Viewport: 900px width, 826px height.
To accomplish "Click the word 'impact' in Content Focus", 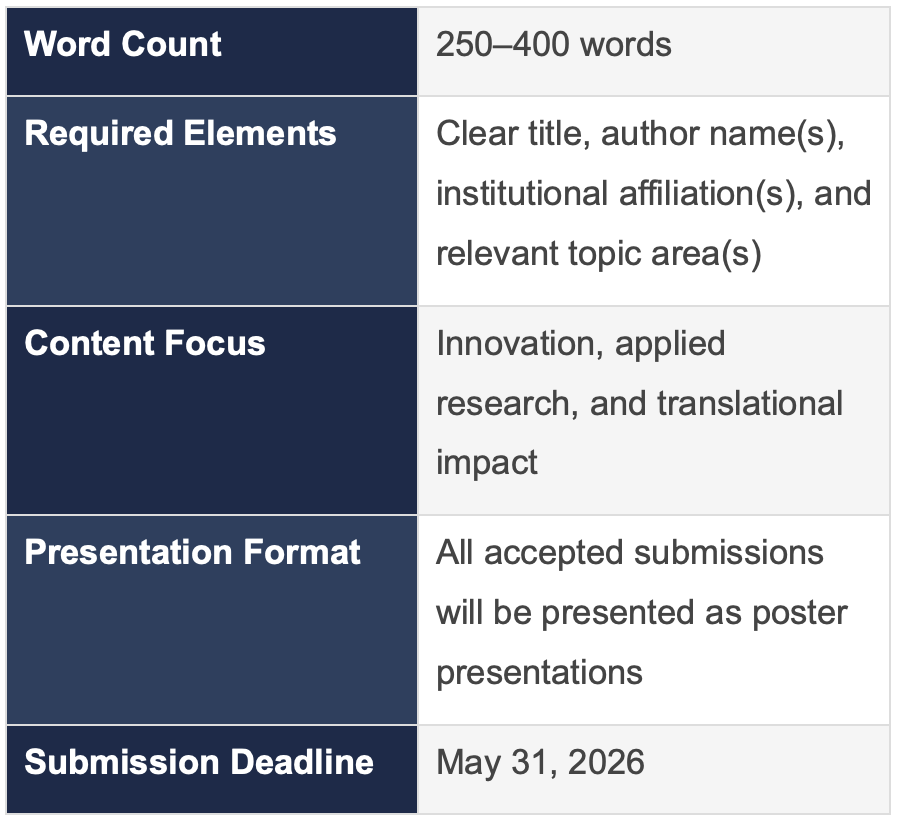I will pyautogui.click(x=487, y=463).
